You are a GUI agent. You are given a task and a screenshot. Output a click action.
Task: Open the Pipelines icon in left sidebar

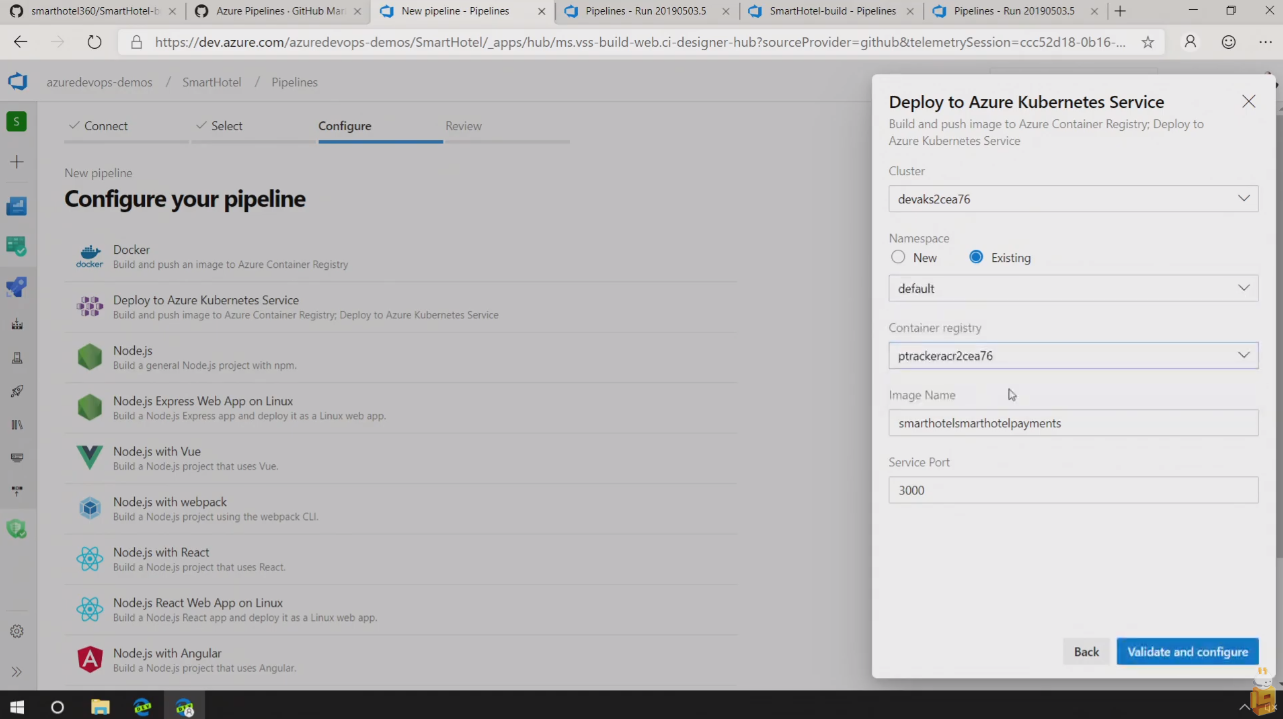[16, 287]
